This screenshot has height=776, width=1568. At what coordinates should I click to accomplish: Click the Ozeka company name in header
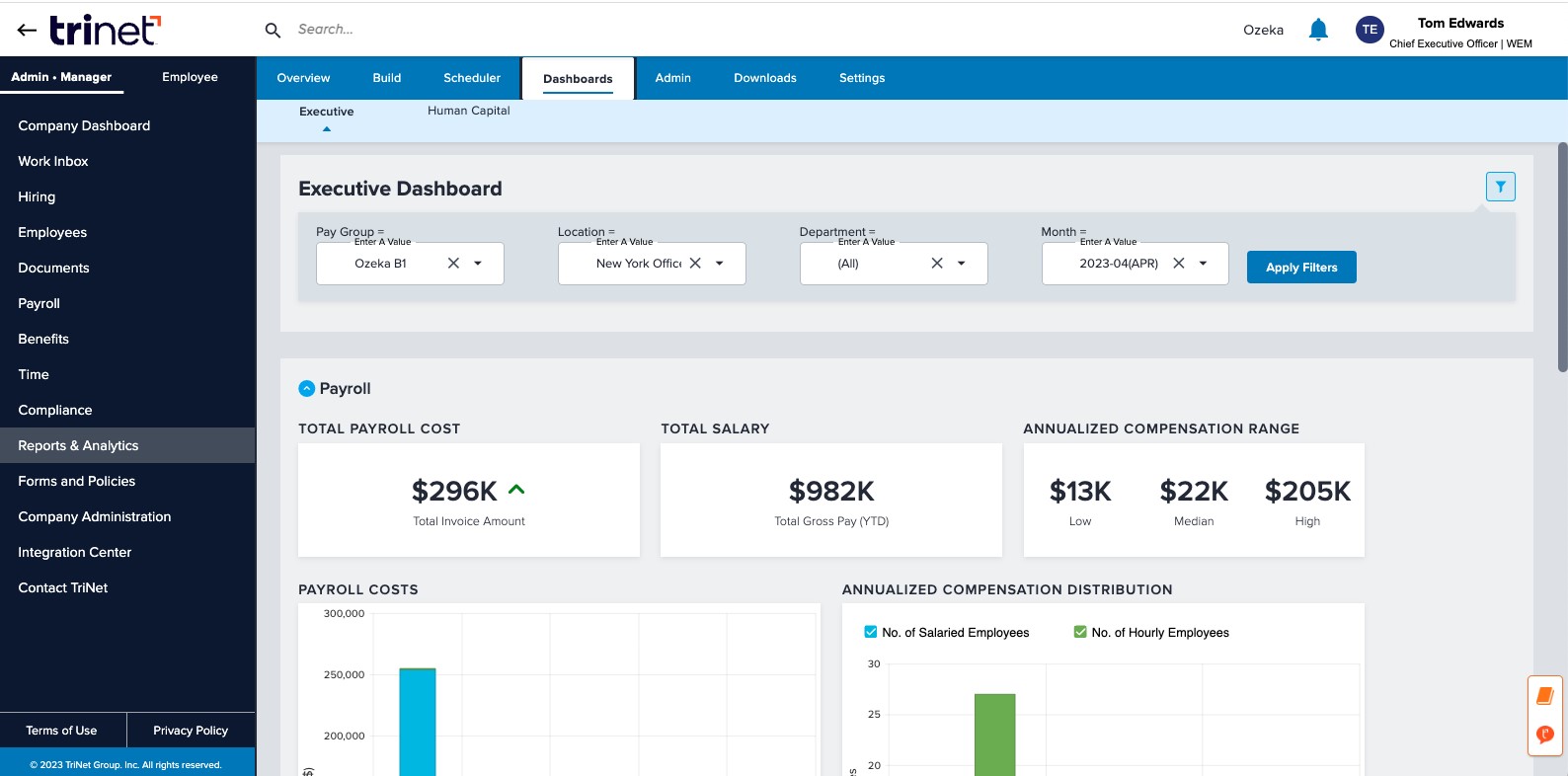point(1263,30)
